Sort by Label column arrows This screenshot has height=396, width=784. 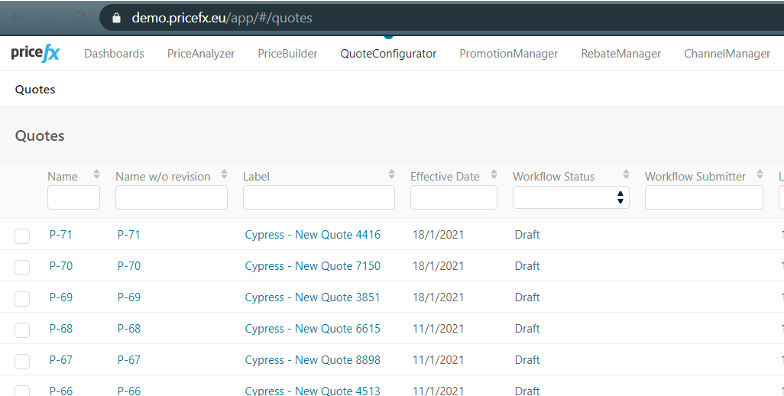tap(392, 174)
